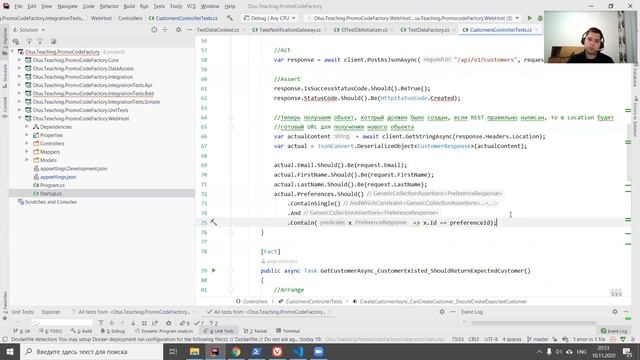Expand the Controllers folder

pos(27,144)
